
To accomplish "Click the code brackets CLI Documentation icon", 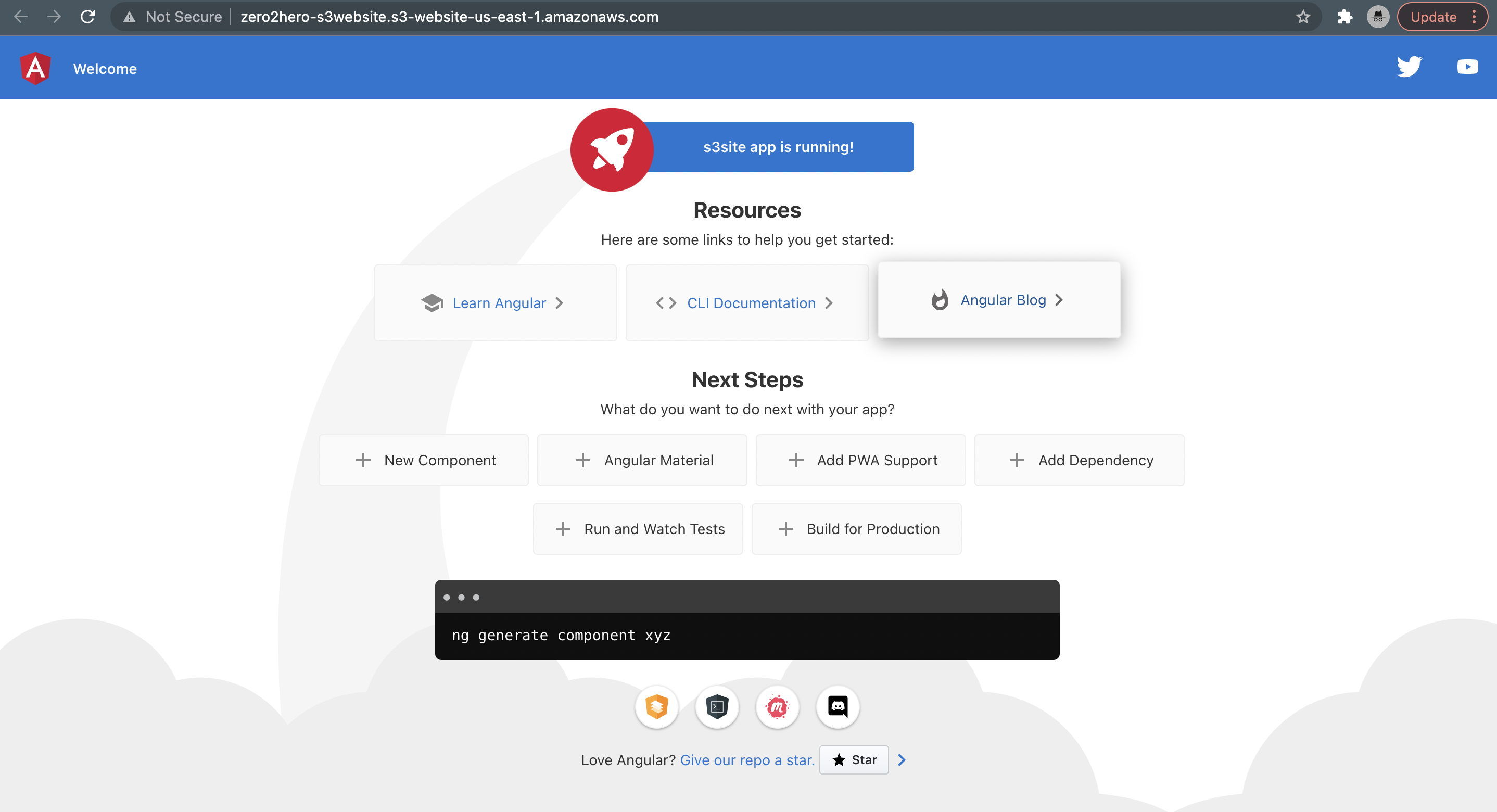I will coord(666,303).
